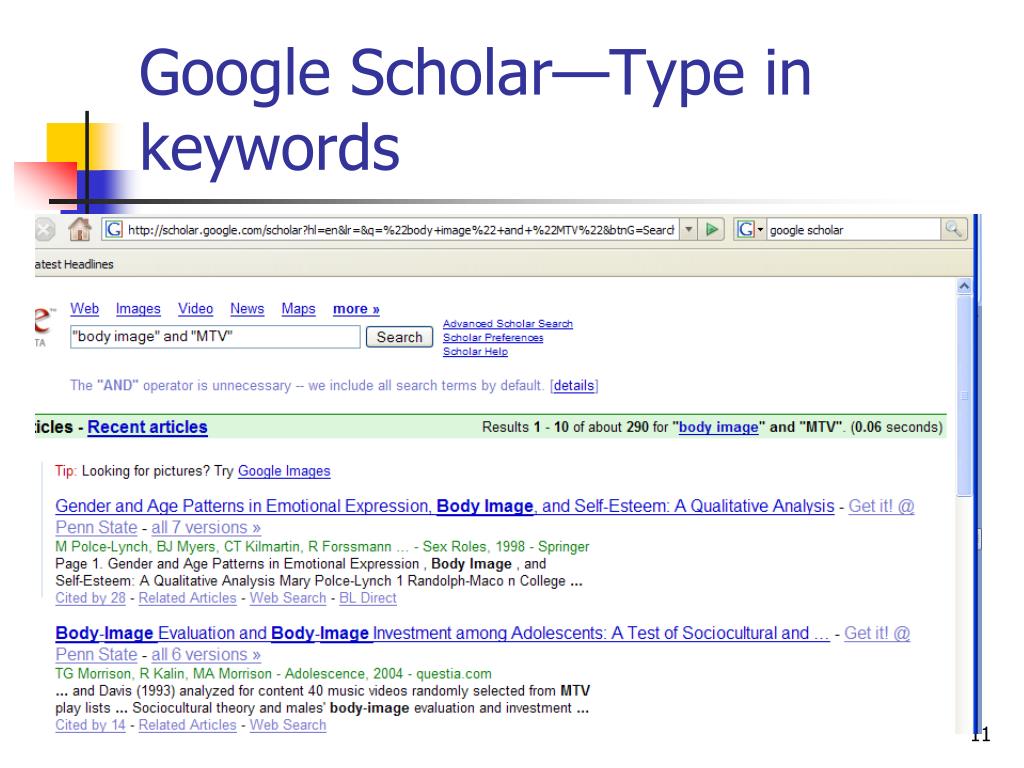Open the Google Images tip link
Viewport: 1024px width, 768px height.
coord(284,471)
